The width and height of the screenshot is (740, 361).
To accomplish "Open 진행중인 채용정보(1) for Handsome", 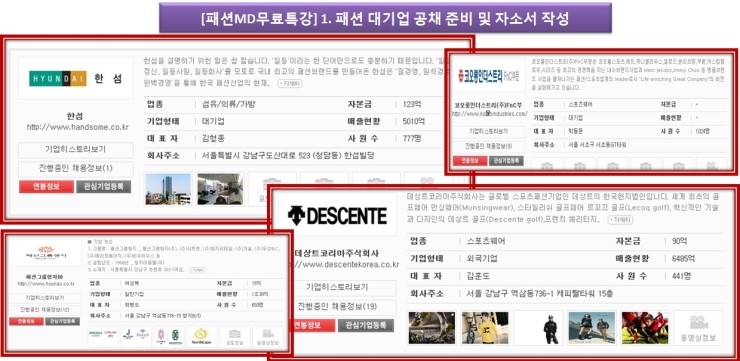I will pos(76,168).
